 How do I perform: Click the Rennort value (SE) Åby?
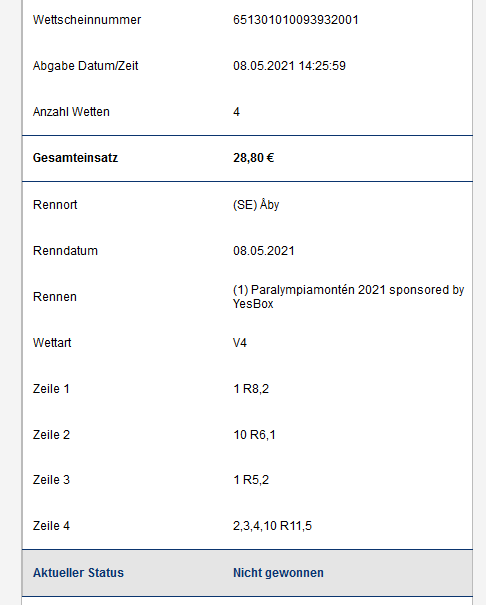pyautogui.click(x=256, y=204)
